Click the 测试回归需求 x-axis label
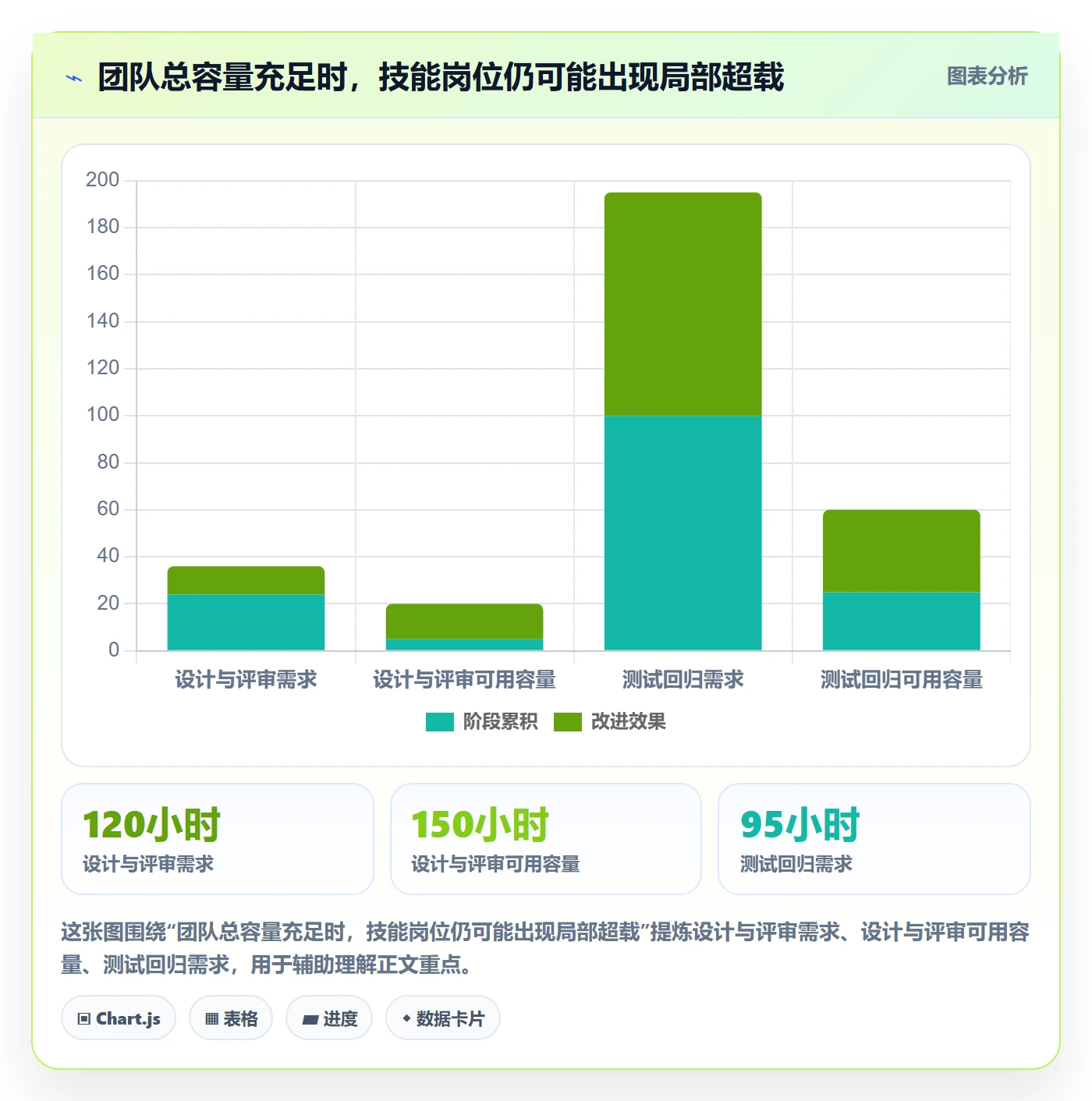Viewport: 1092px width, 1101px height. pos(683,680)
